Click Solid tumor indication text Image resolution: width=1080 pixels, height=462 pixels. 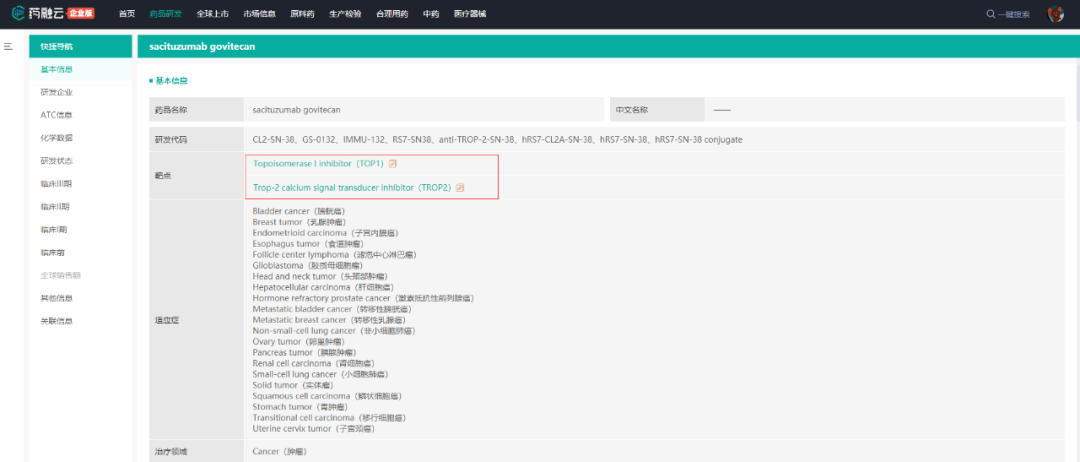[293, 385]
